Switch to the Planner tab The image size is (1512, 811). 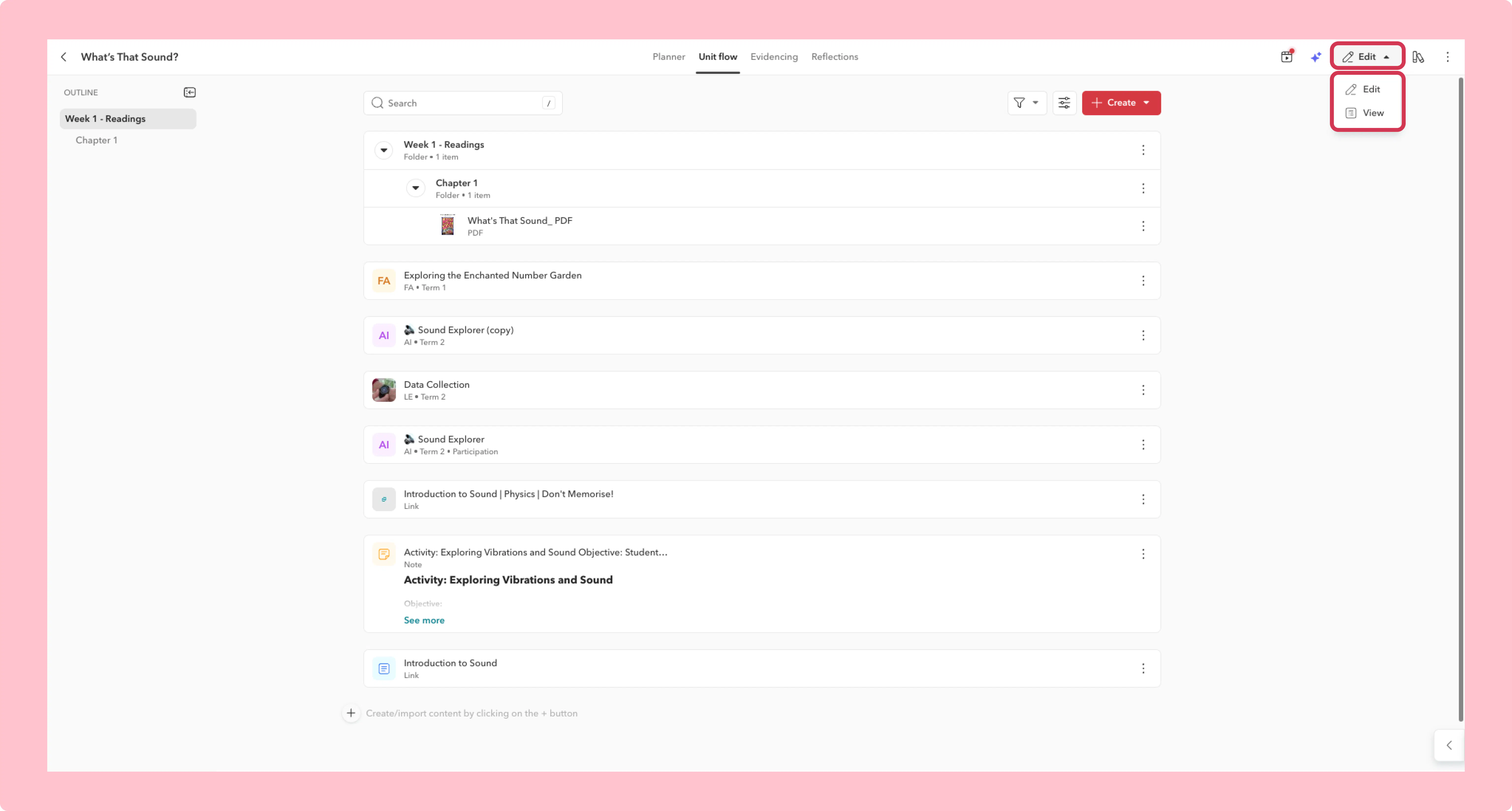669,57
